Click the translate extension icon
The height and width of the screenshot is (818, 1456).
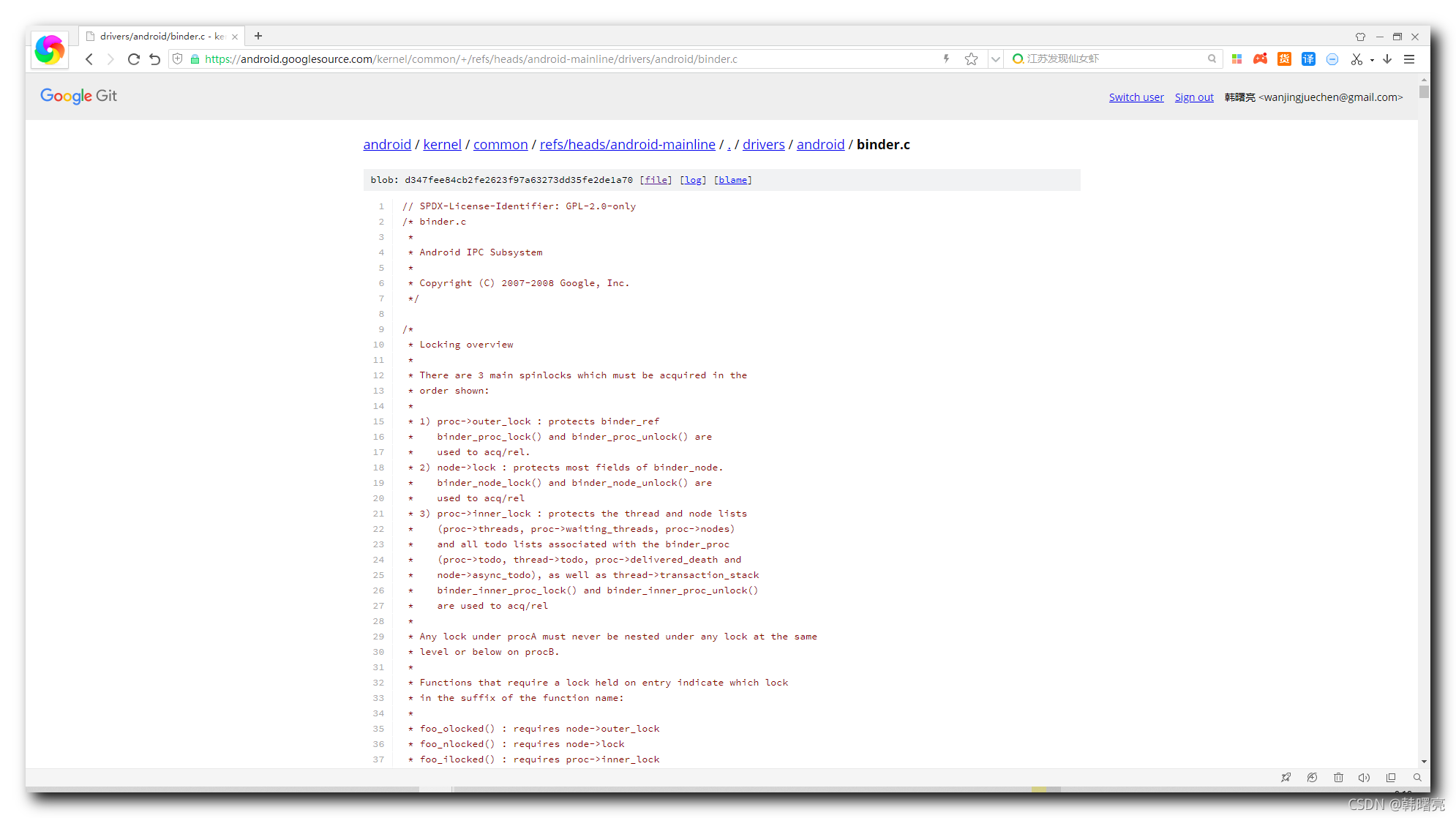pos(1308,59)
